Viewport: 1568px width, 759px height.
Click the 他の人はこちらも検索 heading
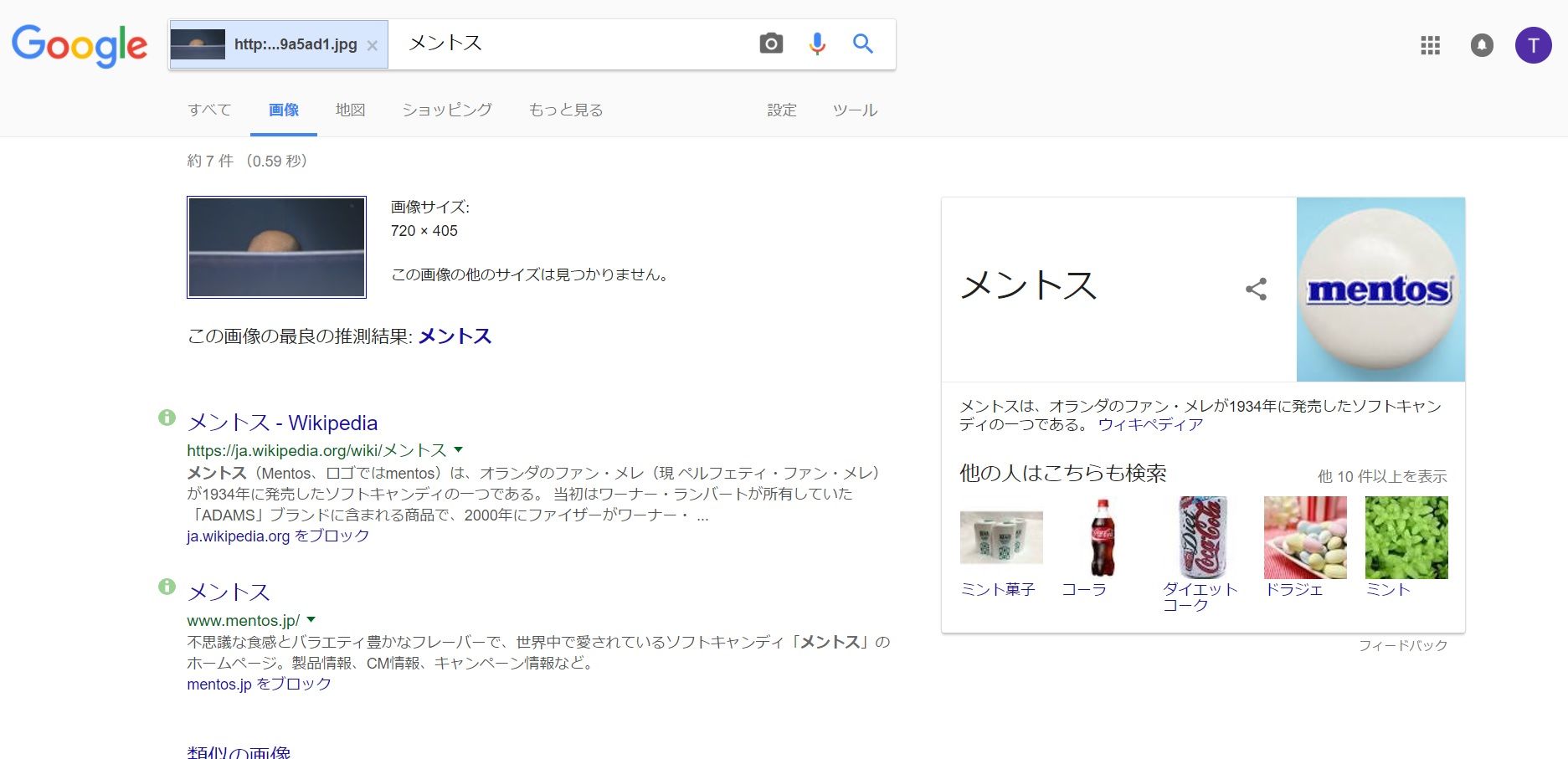[x=1063, y=473]
